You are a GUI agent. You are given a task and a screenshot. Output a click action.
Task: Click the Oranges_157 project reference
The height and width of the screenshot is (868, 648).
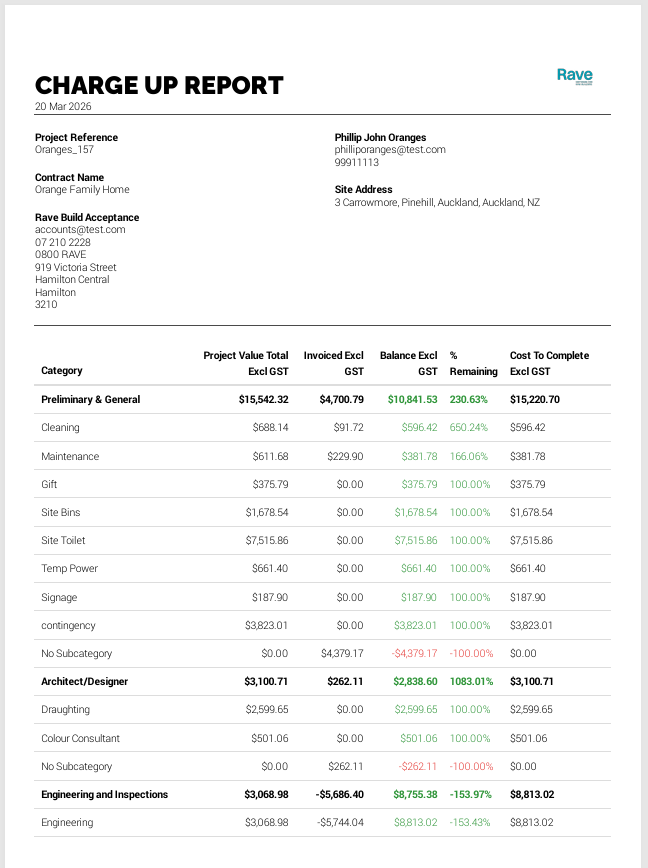(64, 150)
